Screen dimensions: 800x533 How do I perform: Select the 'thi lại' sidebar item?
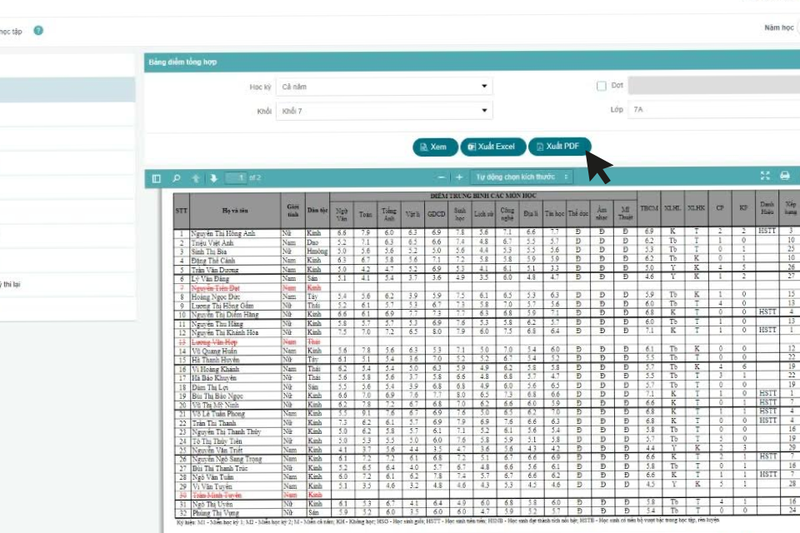click(x=67, y=285)
